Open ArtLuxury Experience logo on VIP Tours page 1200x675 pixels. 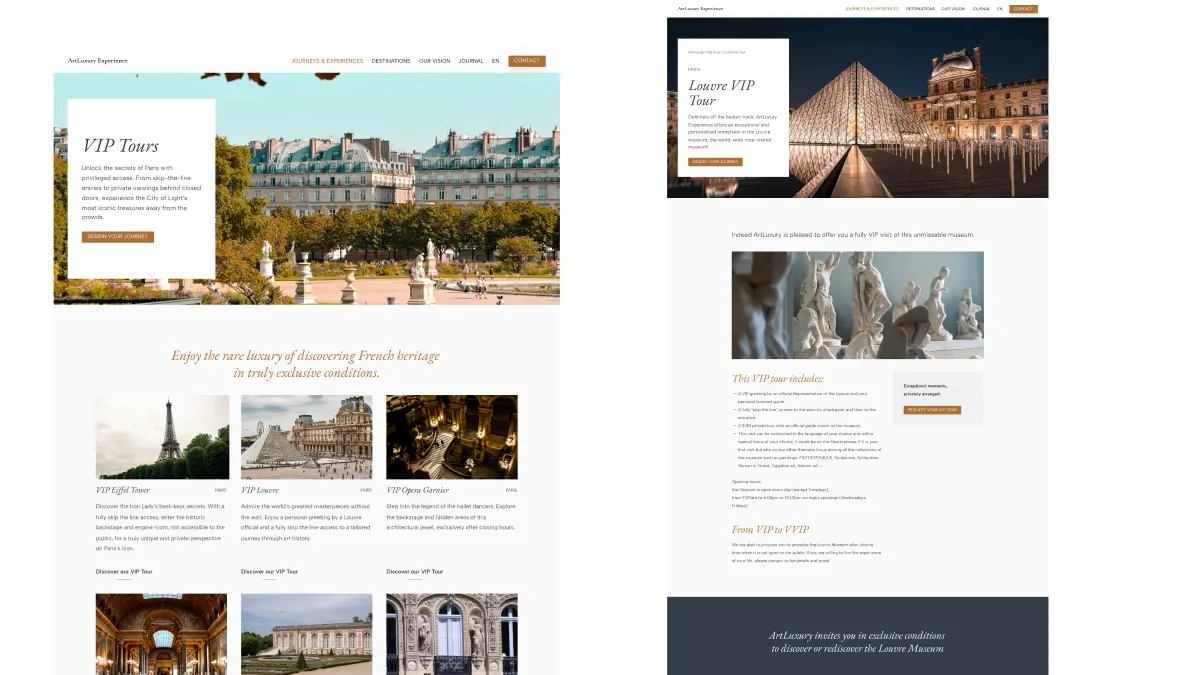(x=98, y=61)
